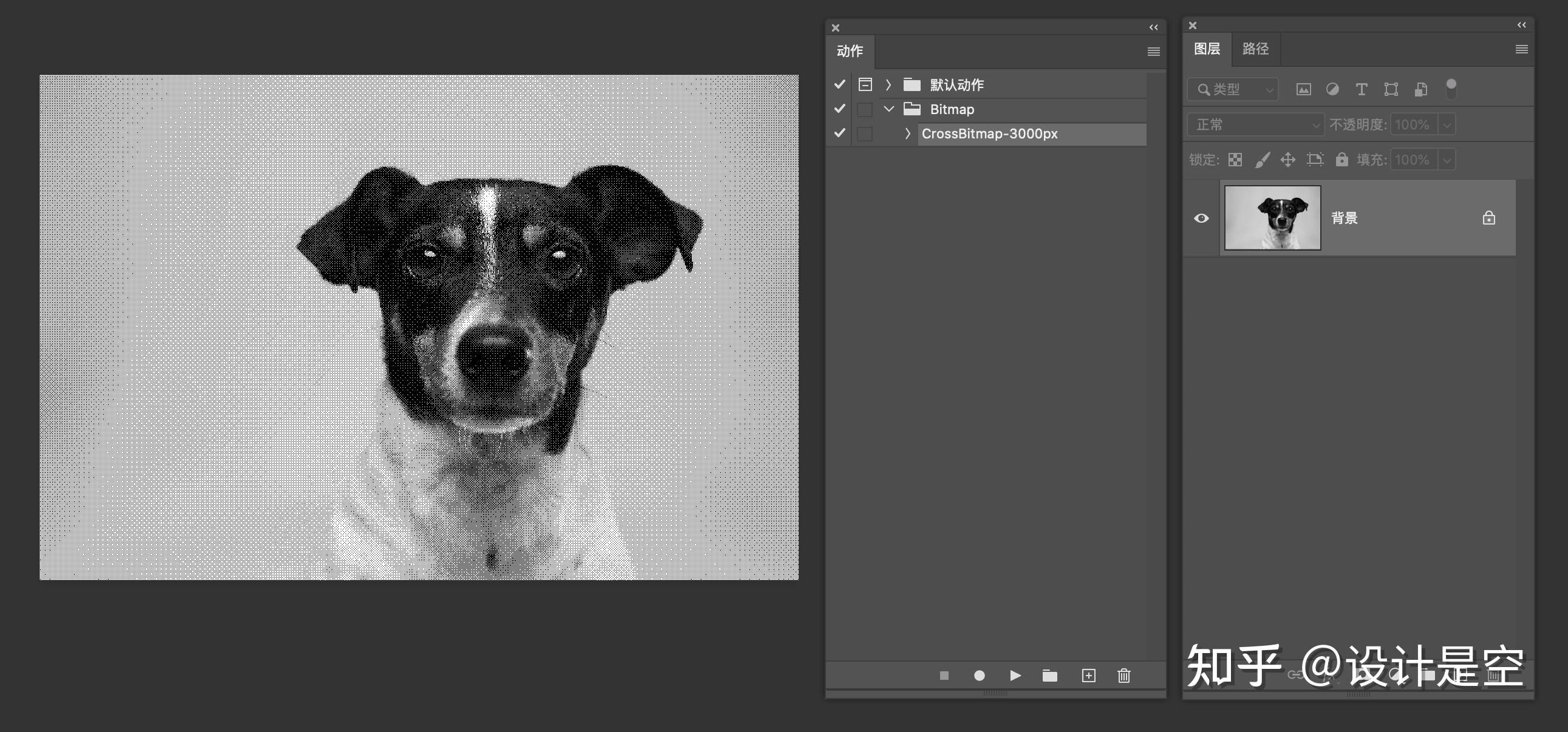Toggle dialog box for 默认动作 set
This screenshot has height=732, width=1568.
tap(865, 84)
